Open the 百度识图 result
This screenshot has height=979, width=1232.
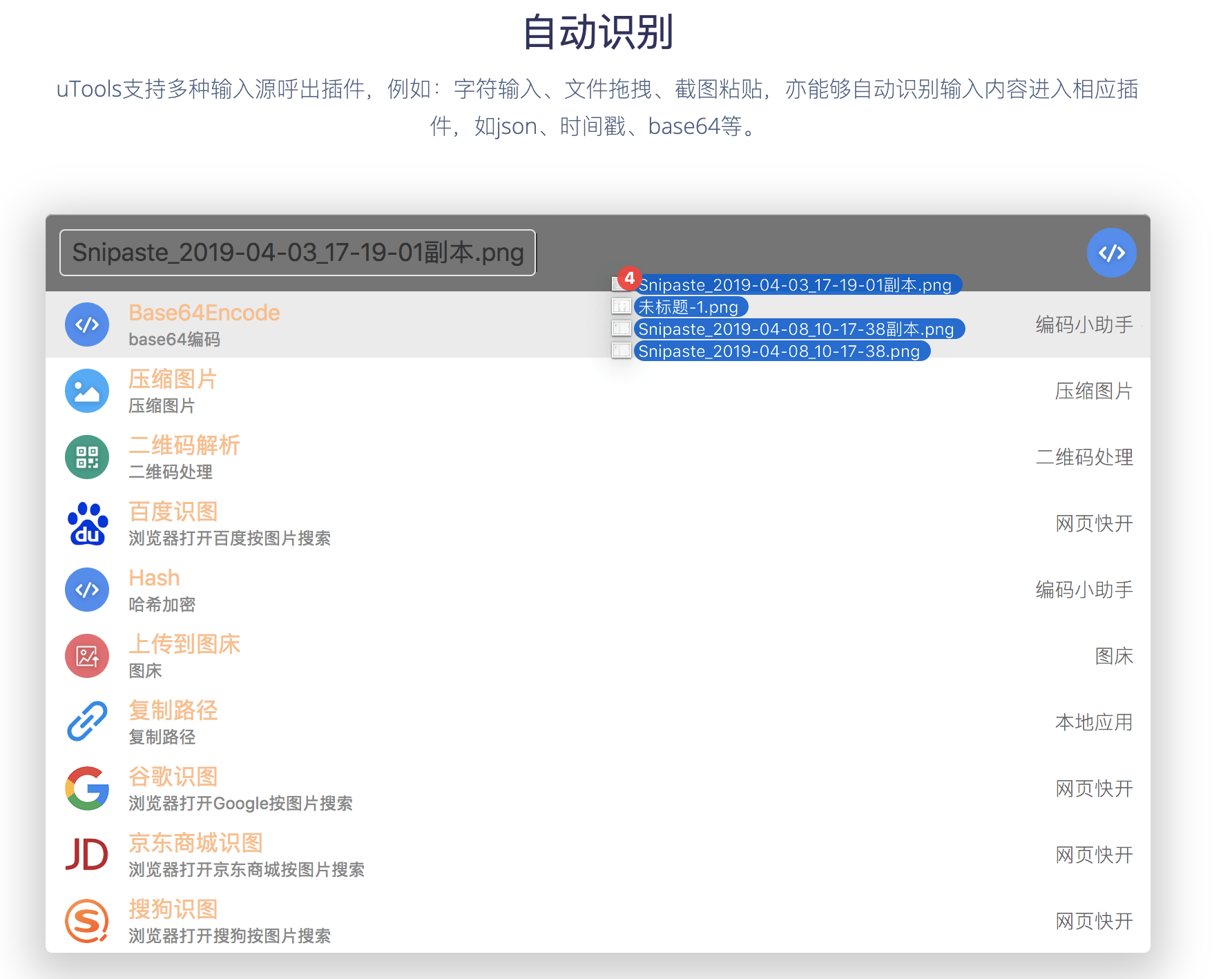173,512
